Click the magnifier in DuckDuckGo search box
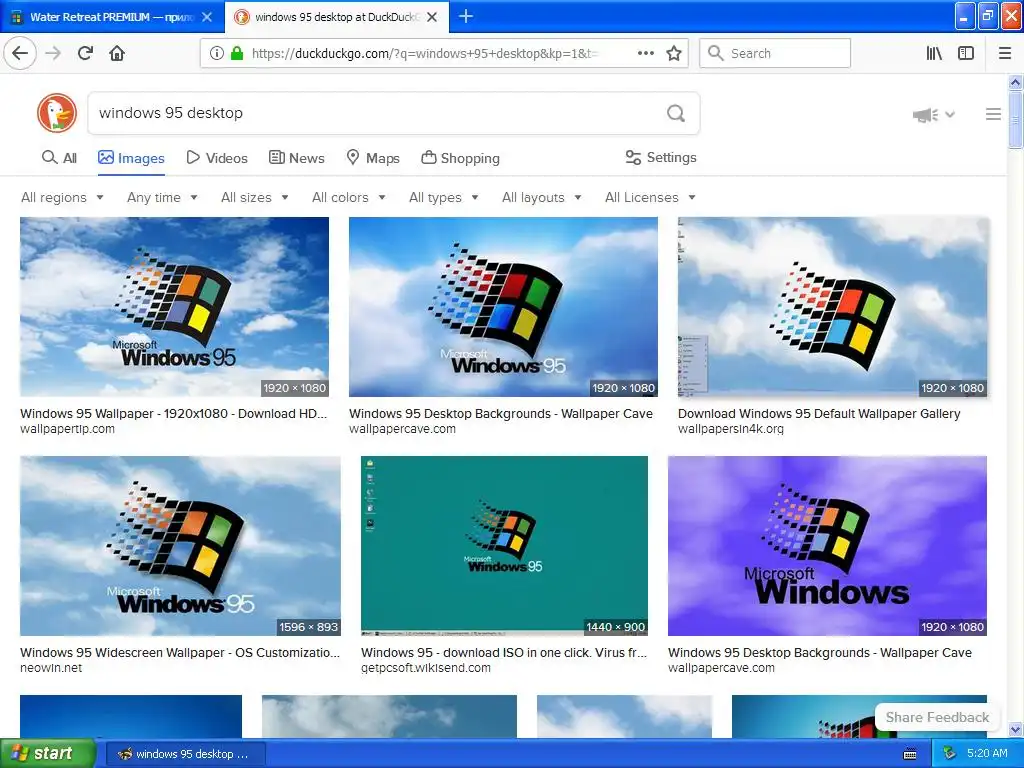 pos(676,113)
